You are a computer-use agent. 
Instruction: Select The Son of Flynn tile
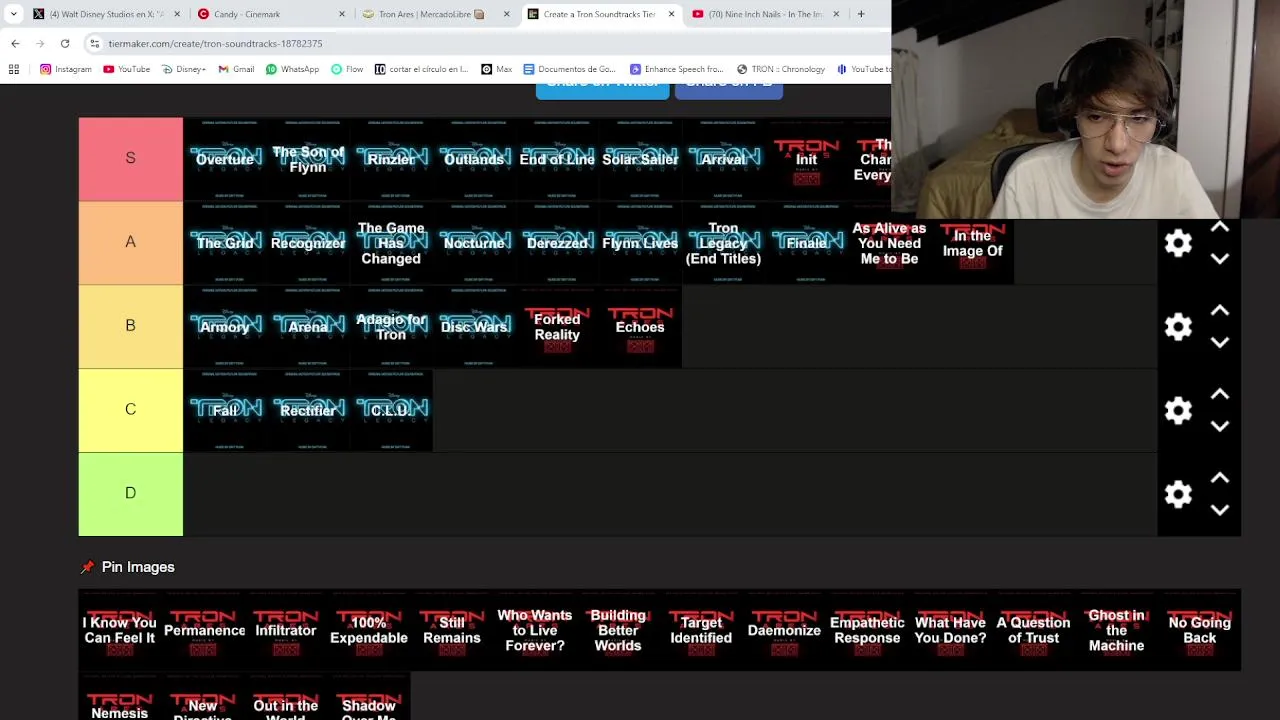pyautogui.click(x=308, y=159)
